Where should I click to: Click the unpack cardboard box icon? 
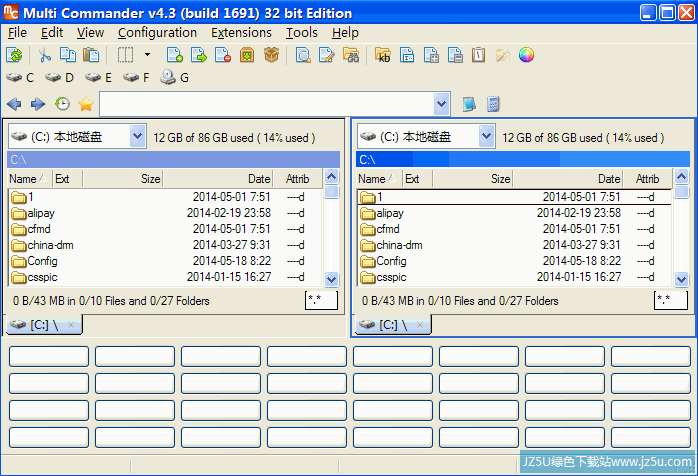[x=271, y=55]
